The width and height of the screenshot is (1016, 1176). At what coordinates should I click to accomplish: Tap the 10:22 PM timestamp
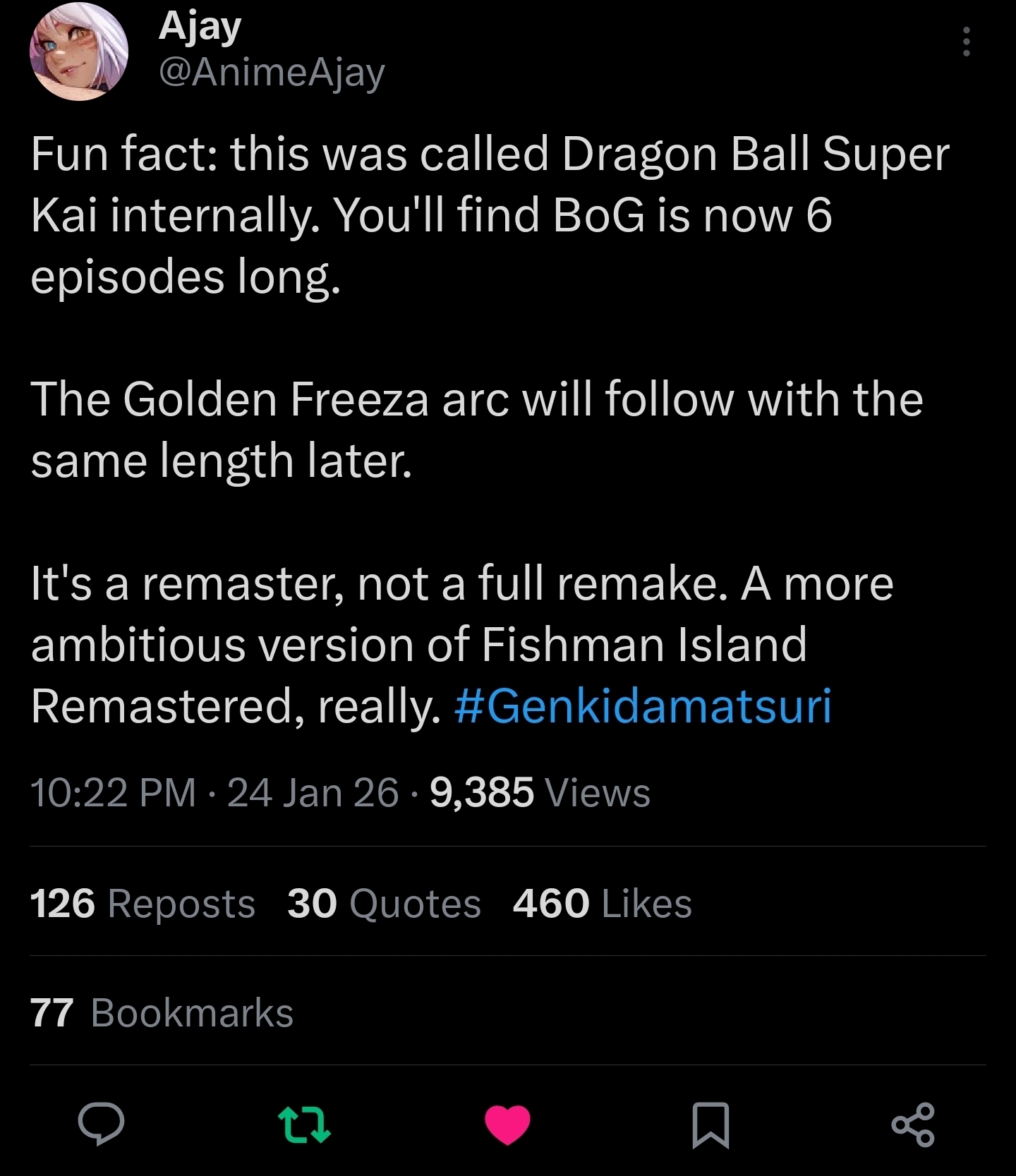pos(113,792)
